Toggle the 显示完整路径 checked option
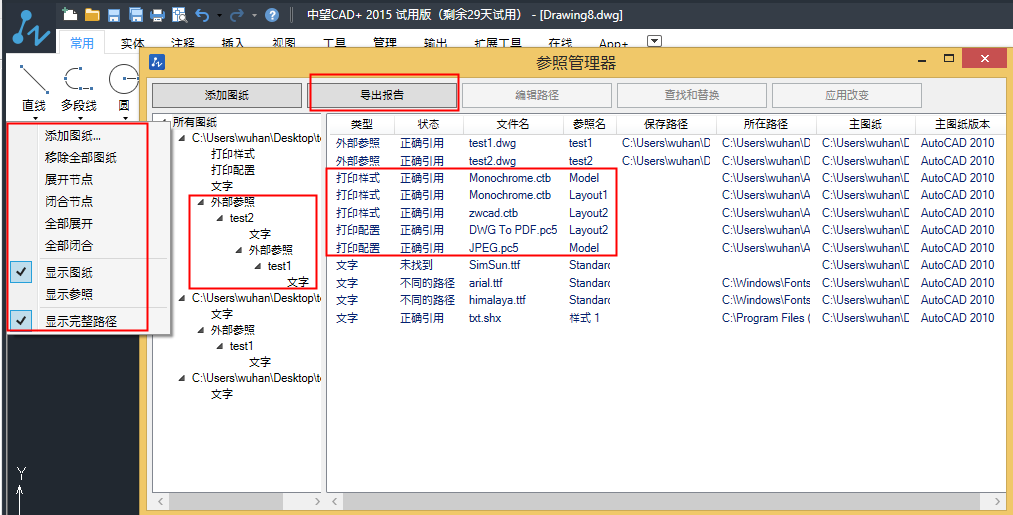 [81, 321]
